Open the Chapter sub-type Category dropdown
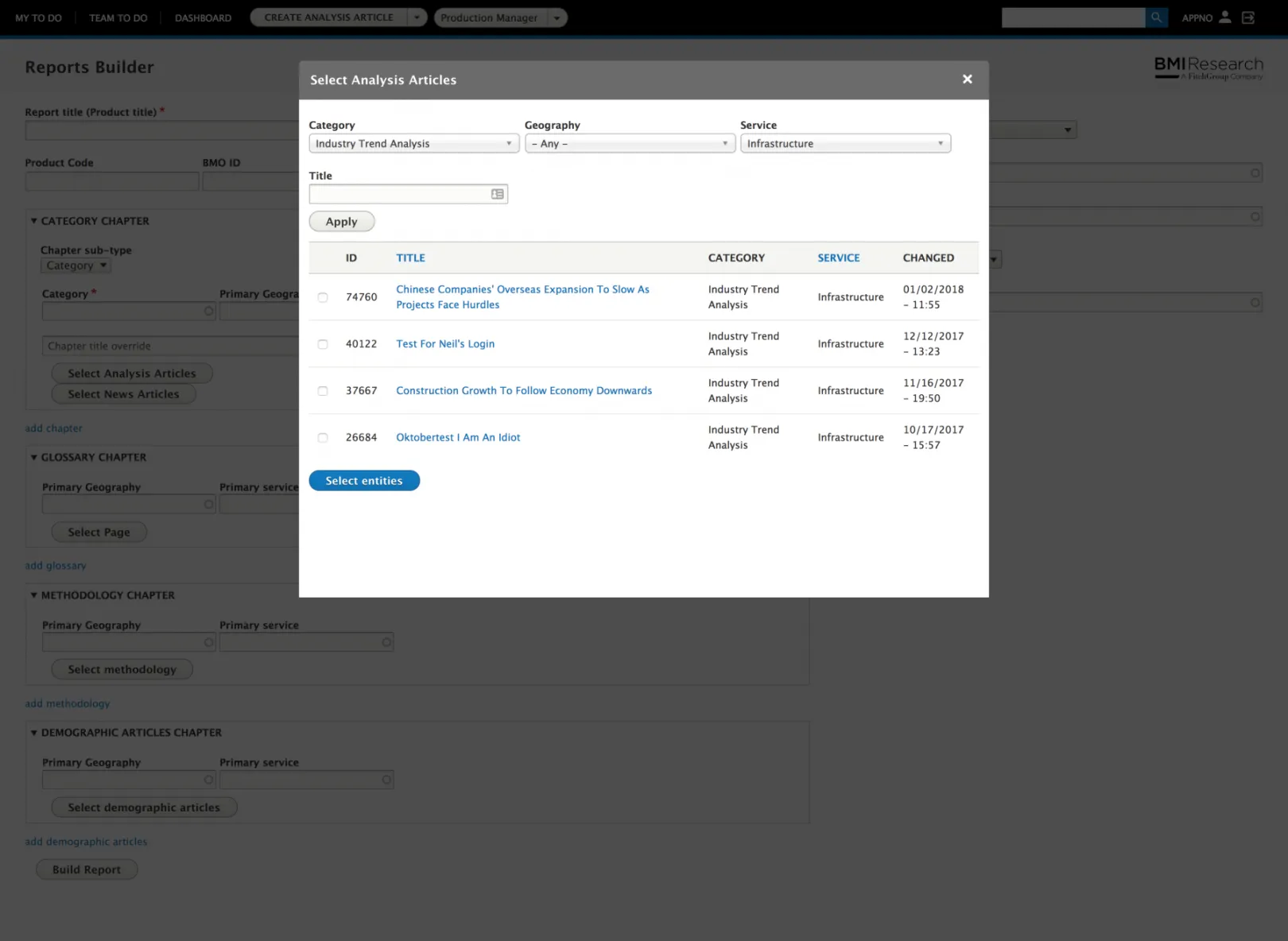The width and height of the screenshot is (1288, 941). (76, 265)
